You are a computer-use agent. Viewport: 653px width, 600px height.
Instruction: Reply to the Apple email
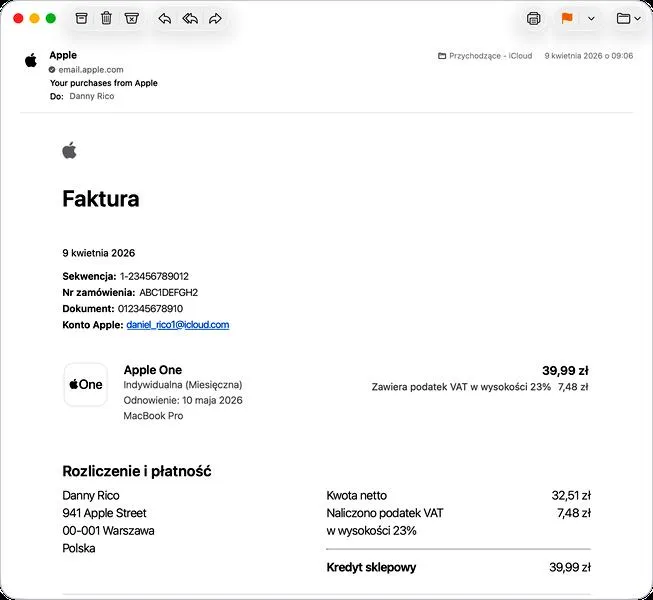(164, 18)
